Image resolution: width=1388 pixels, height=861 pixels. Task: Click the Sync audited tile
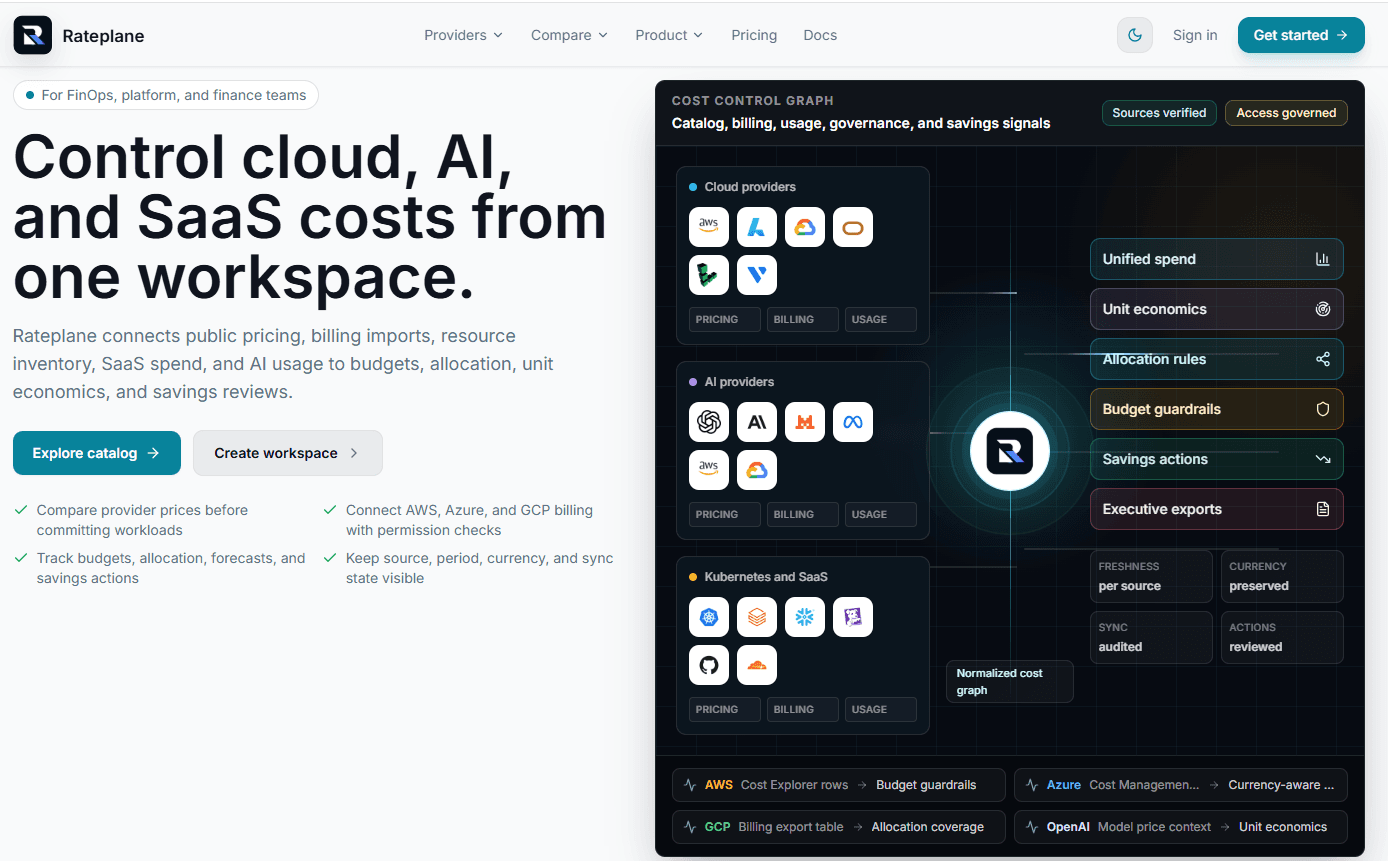(x=1151, y=637)
